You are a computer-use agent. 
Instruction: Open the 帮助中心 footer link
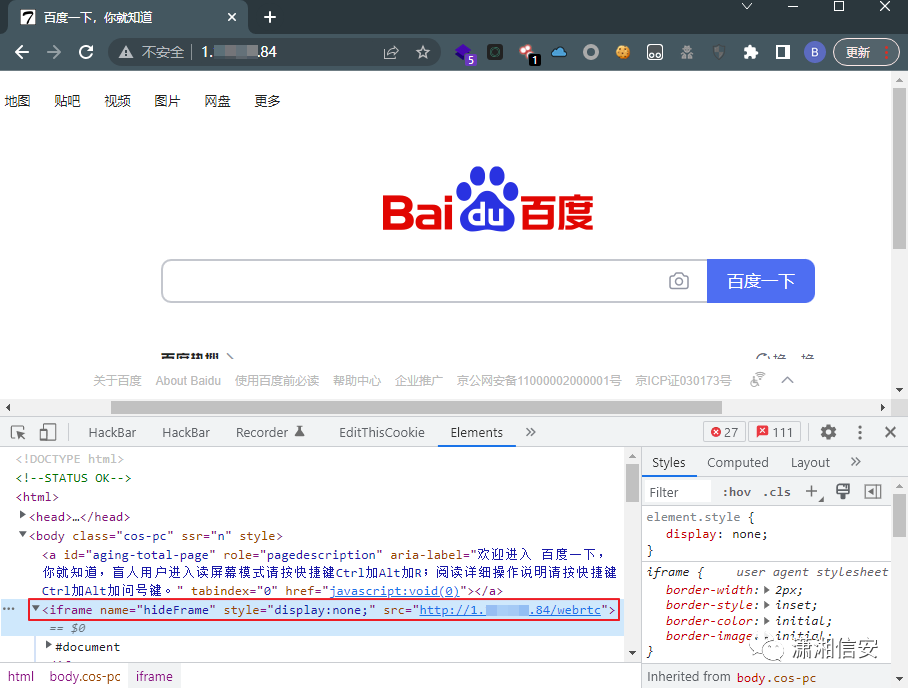[x=357, y=380]
